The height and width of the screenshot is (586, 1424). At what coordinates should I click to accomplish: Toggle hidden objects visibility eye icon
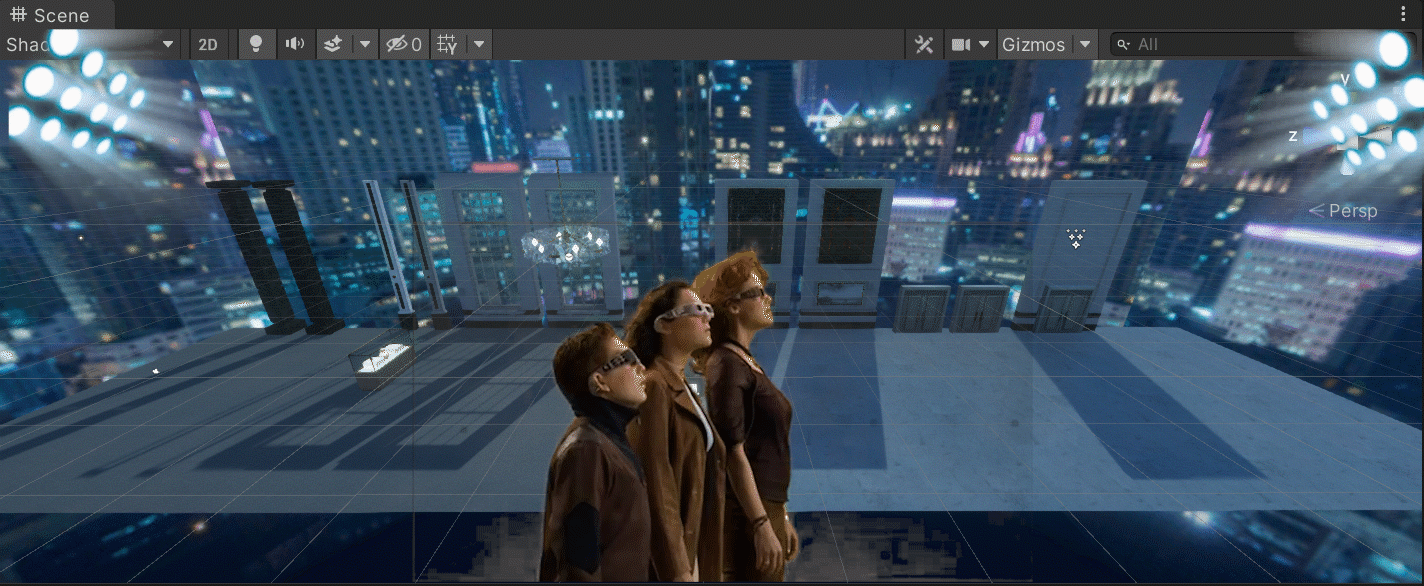coord(404,44)
